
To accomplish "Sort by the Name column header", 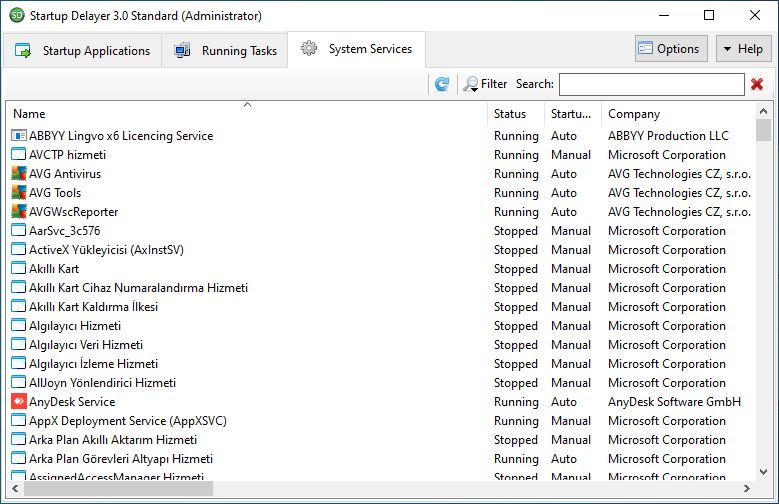I will point(246,114).
